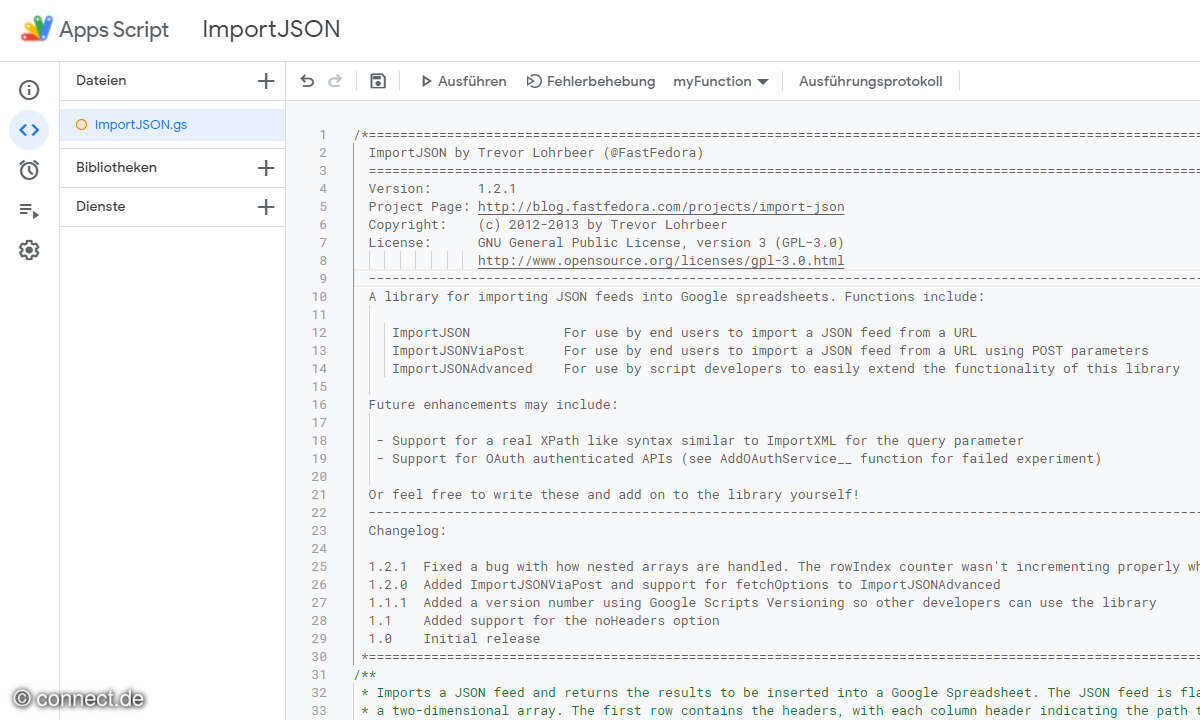Image resolution: width=1200 pixels, height=720 pixels.
Task: Add a service next to Dienste
Action: pyautogui.click(x=265, y=207)
